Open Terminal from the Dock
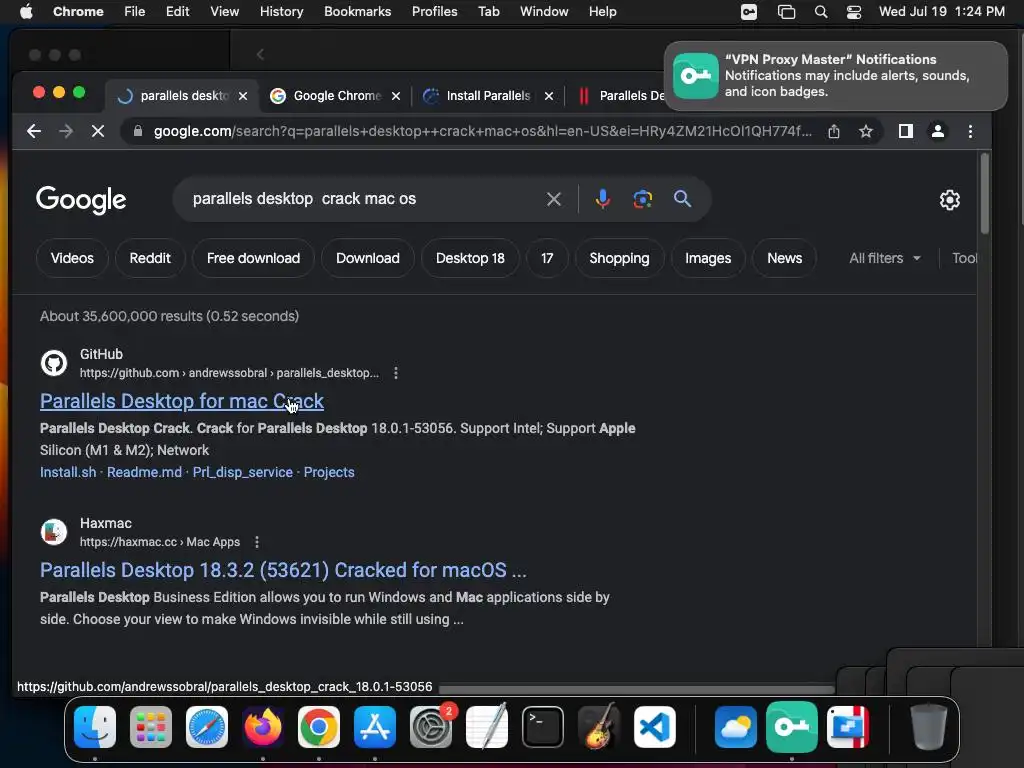This screenshot has width=1024, height=768. tap(543, 726)
